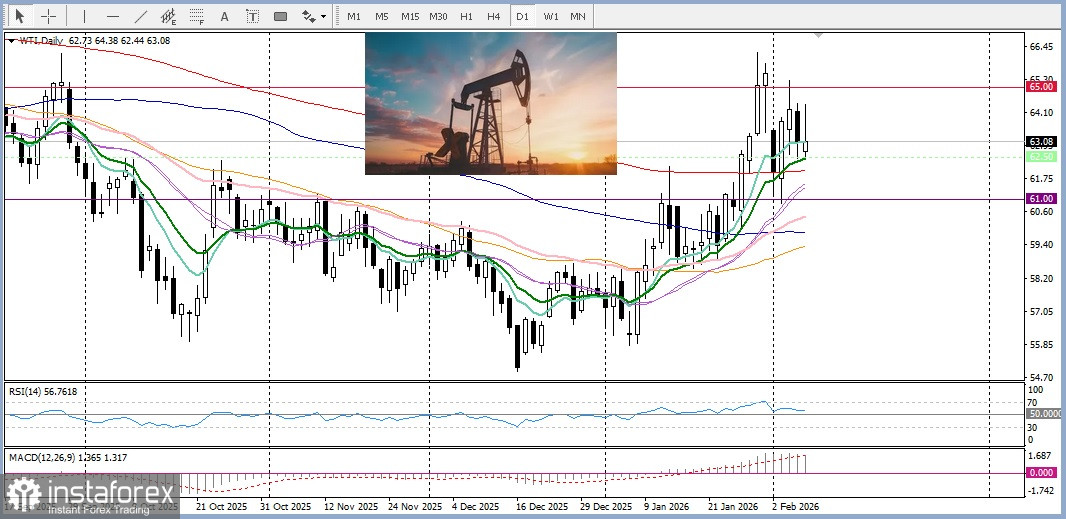Select the text label tool

(252, 16)
